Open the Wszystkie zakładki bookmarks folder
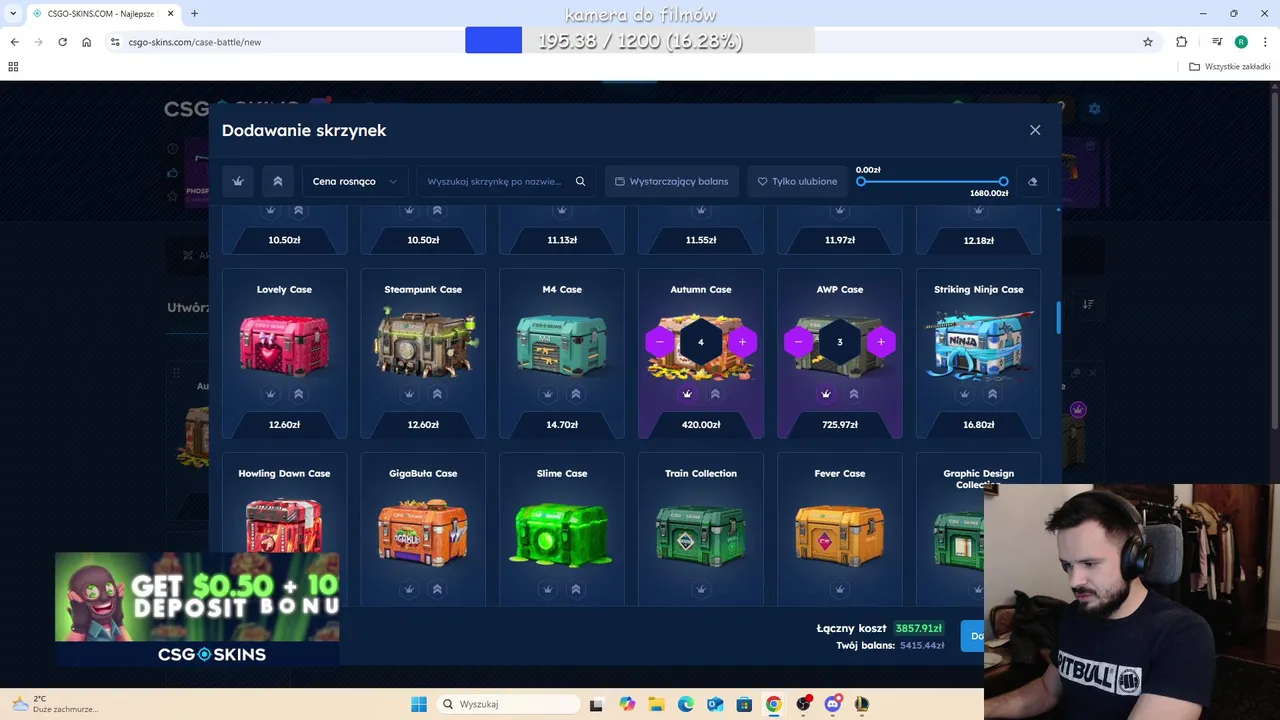 coord(1230,67)
